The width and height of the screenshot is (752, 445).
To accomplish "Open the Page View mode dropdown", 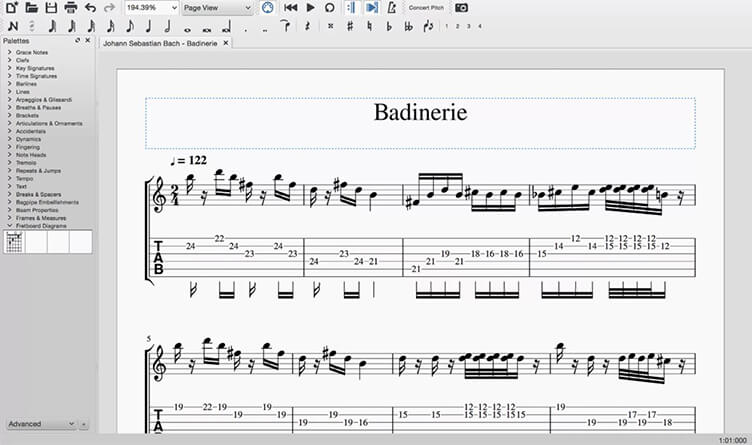I will click(217, 8).
